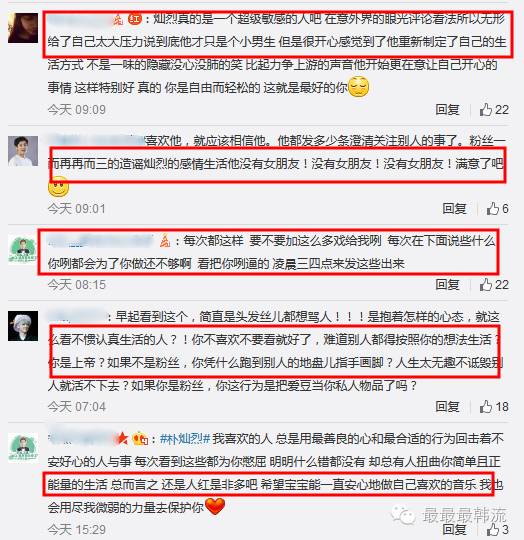The width and height of the screenshot is (524, 540).
Task: Open the #朴灿烈# hashtag topic
Action: [x=185, y=439]
